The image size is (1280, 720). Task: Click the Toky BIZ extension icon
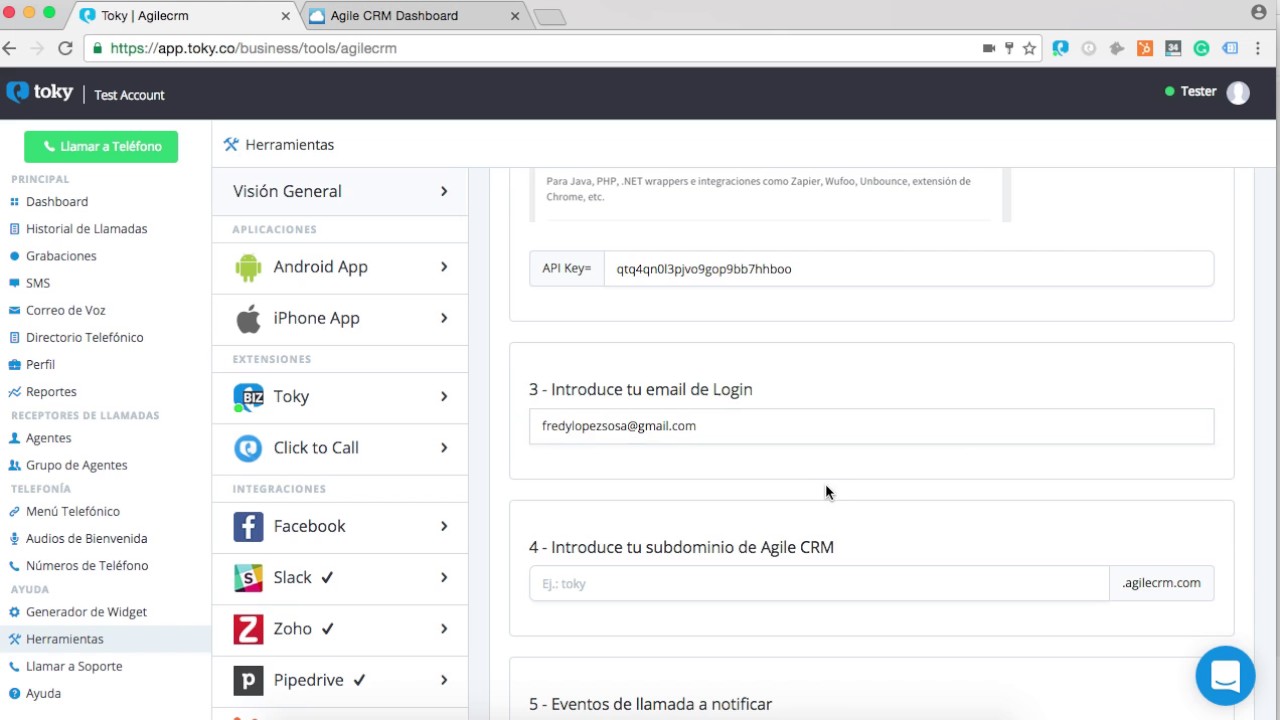click(248, 397)
